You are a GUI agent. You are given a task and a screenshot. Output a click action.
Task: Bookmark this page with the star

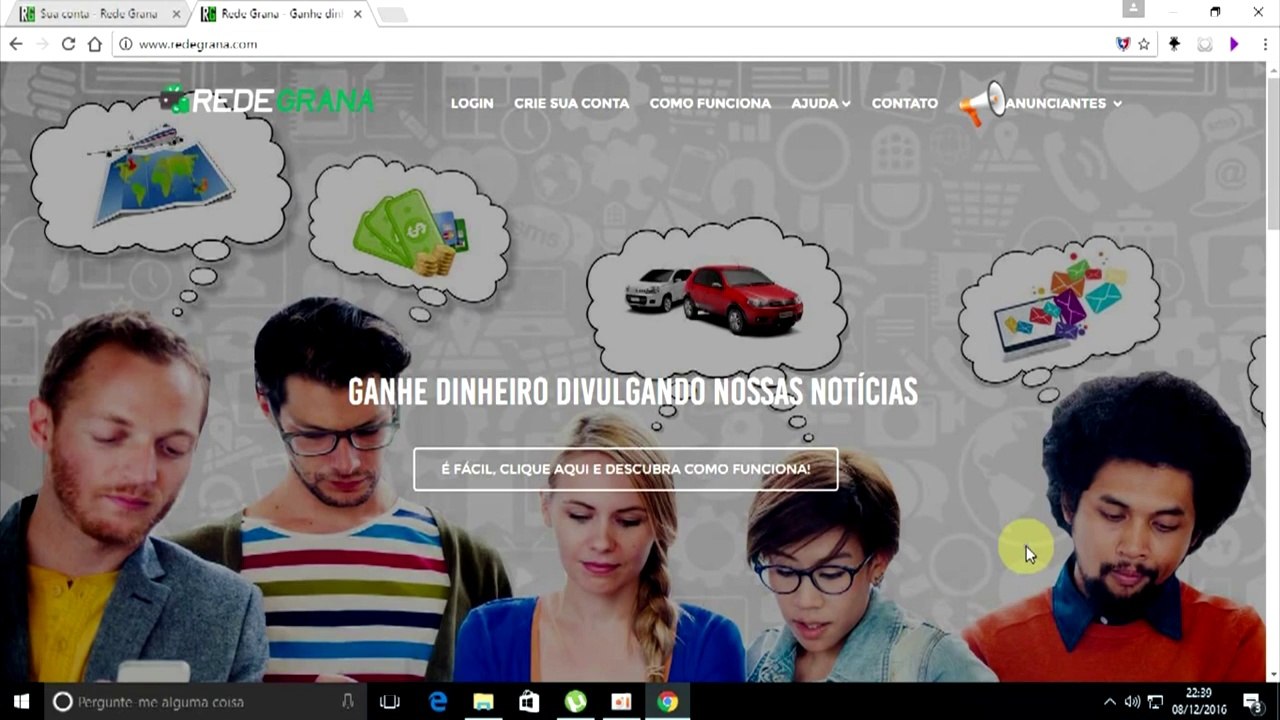click(1144, 44)
